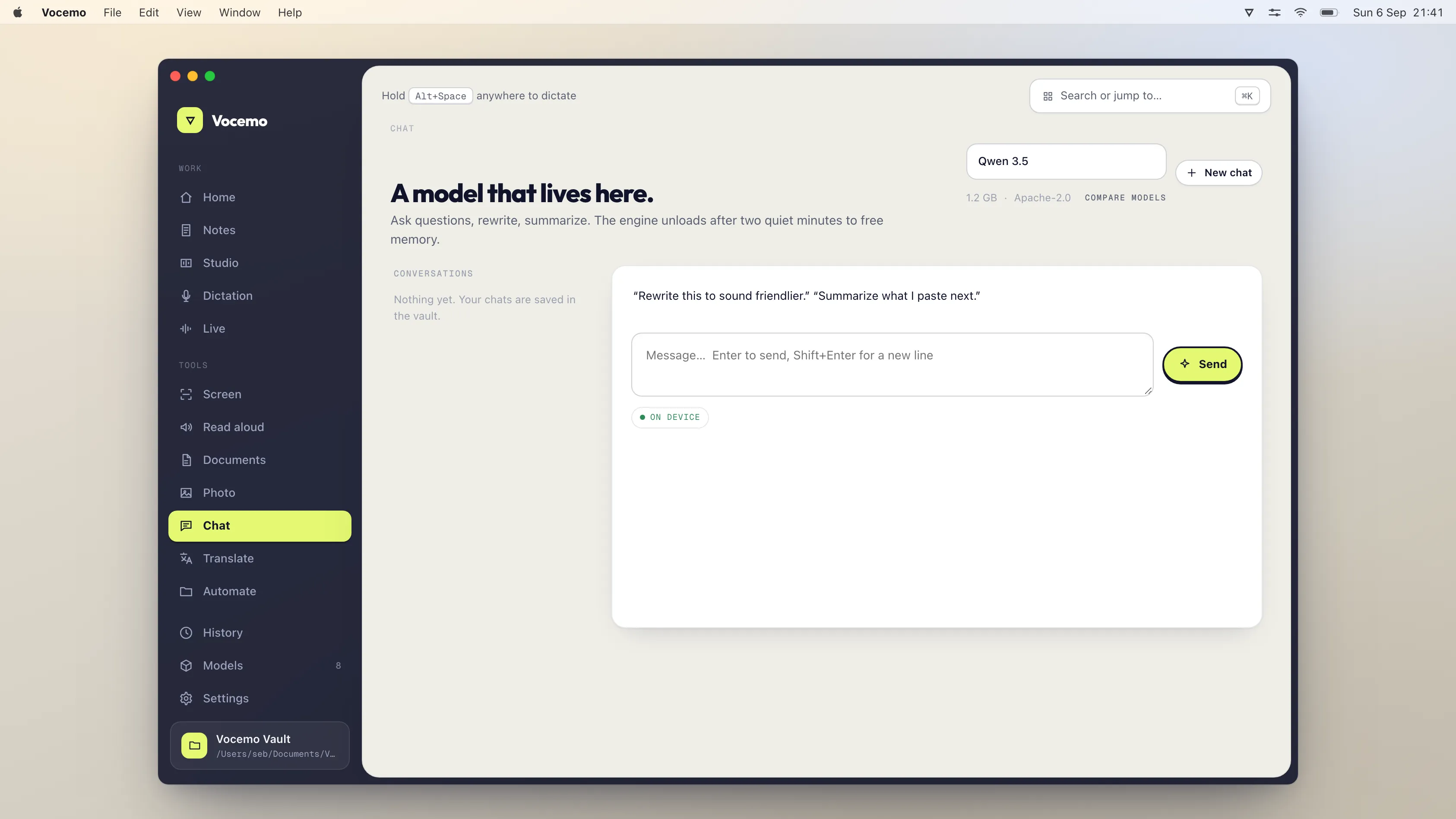The width and height of the screenshot is (1456, 819).
Task: Open the View menu
Action: pyautogui.click(x=189, y=13)
